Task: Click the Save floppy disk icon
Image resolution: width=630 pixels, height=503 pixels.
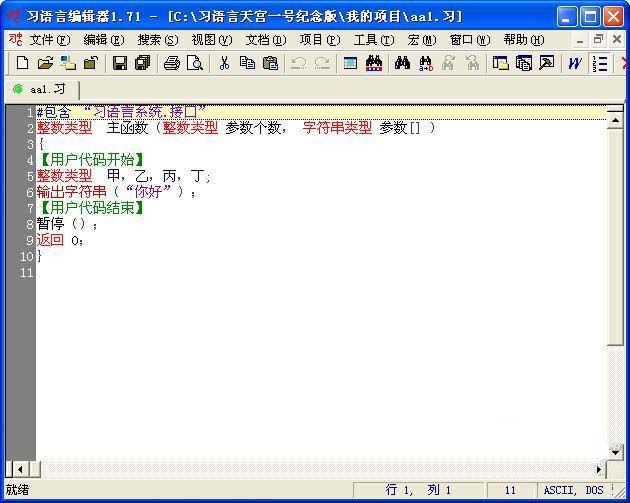Action: [119, 63]
